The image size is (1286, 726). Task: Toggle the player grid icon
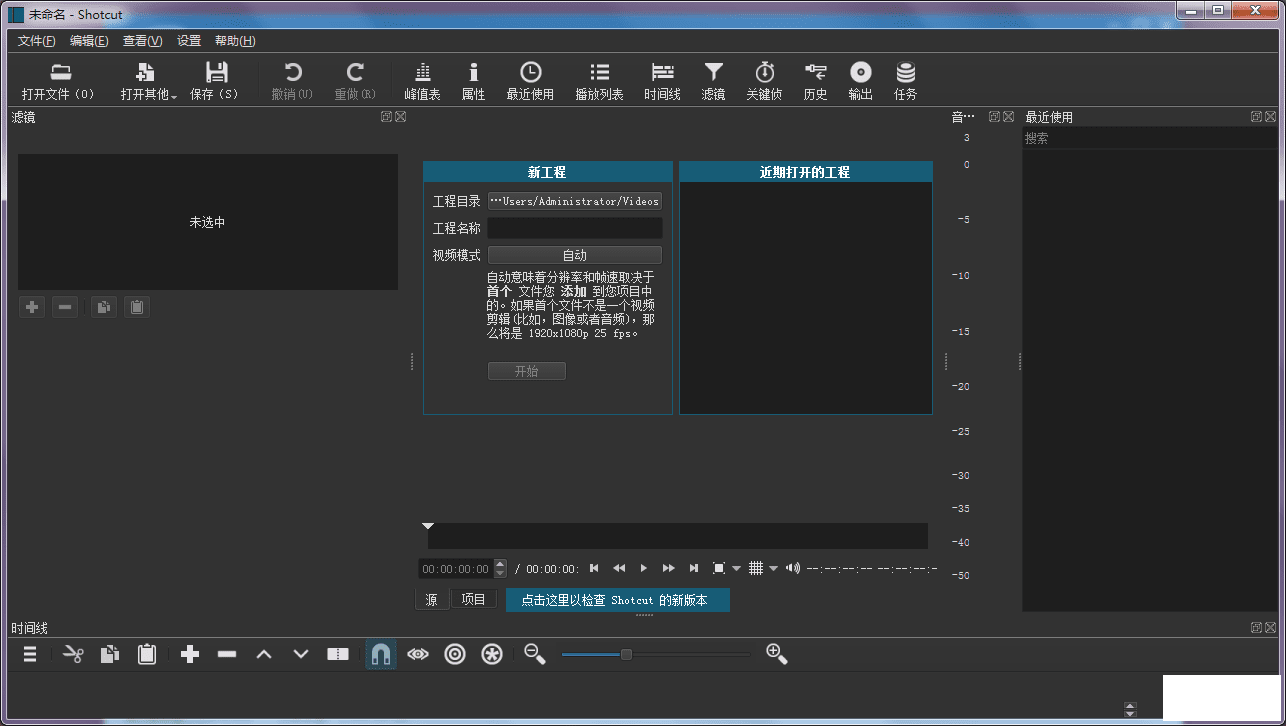tap(756, 568)
